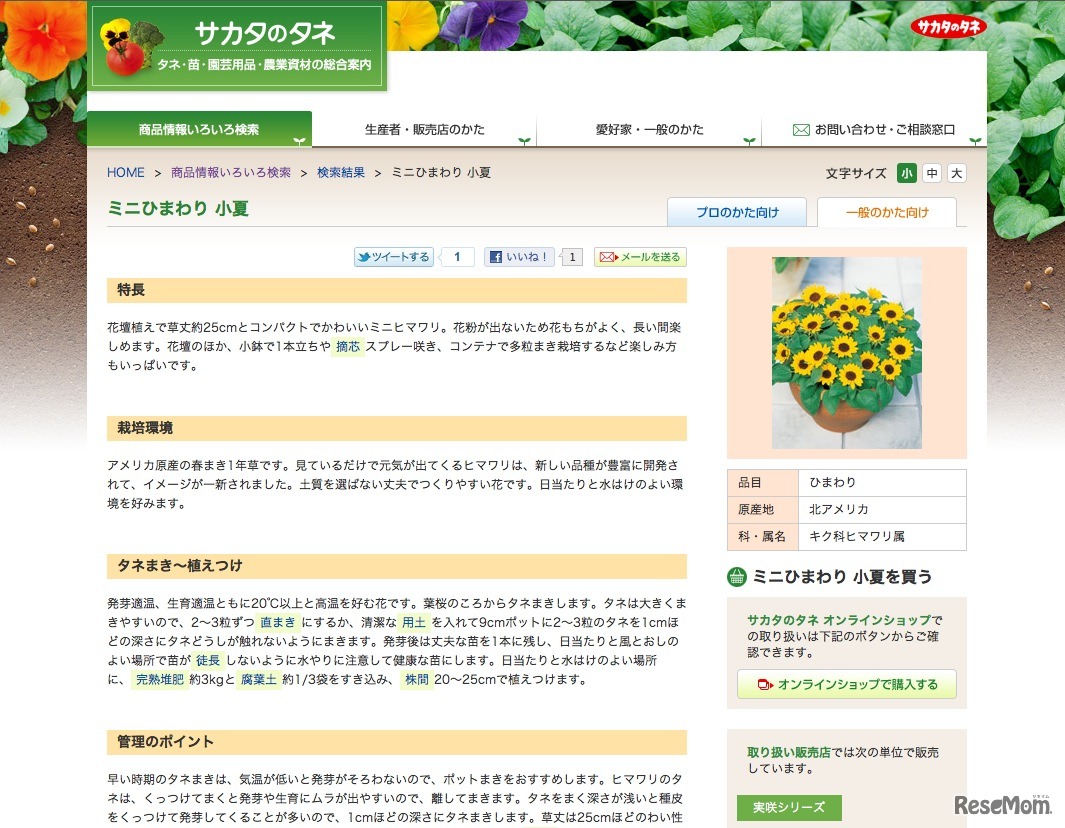
Task: Click the ミニひまわり 小夏 page title
Action: (178, 209)
